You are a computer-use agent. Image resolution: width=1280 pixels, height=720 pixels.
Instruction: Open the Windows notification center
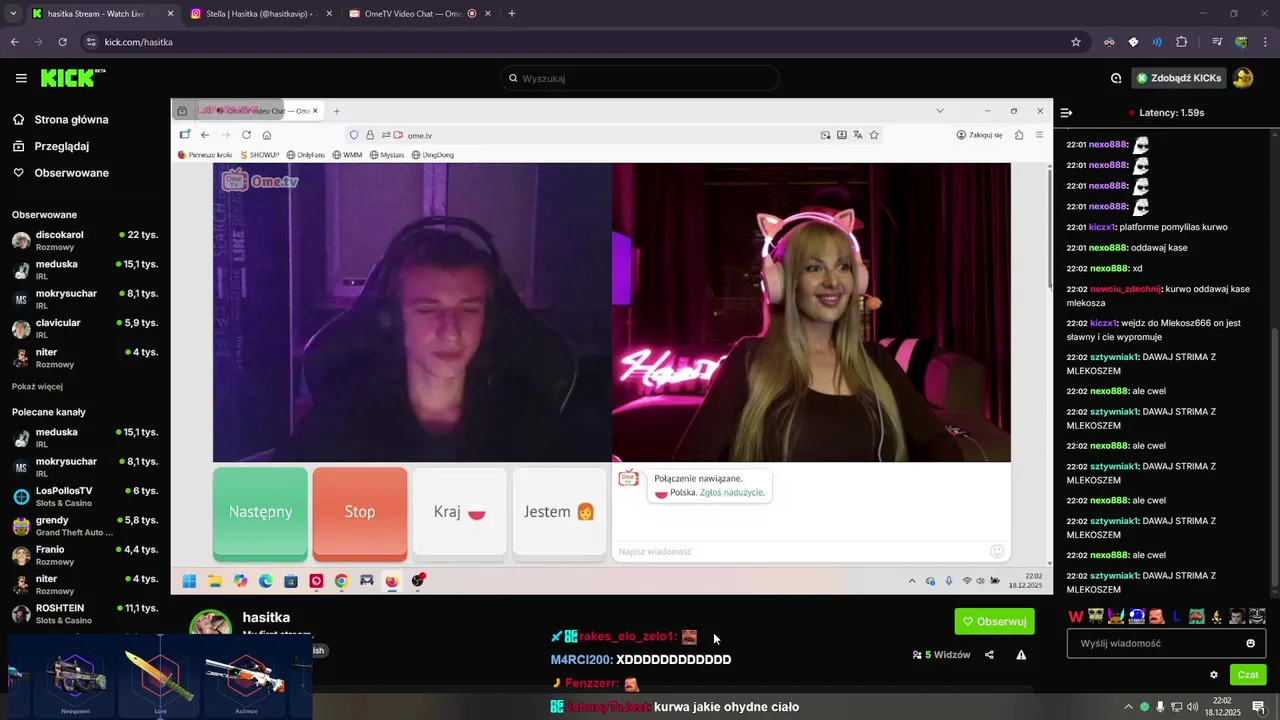(x=1259, y=707)
